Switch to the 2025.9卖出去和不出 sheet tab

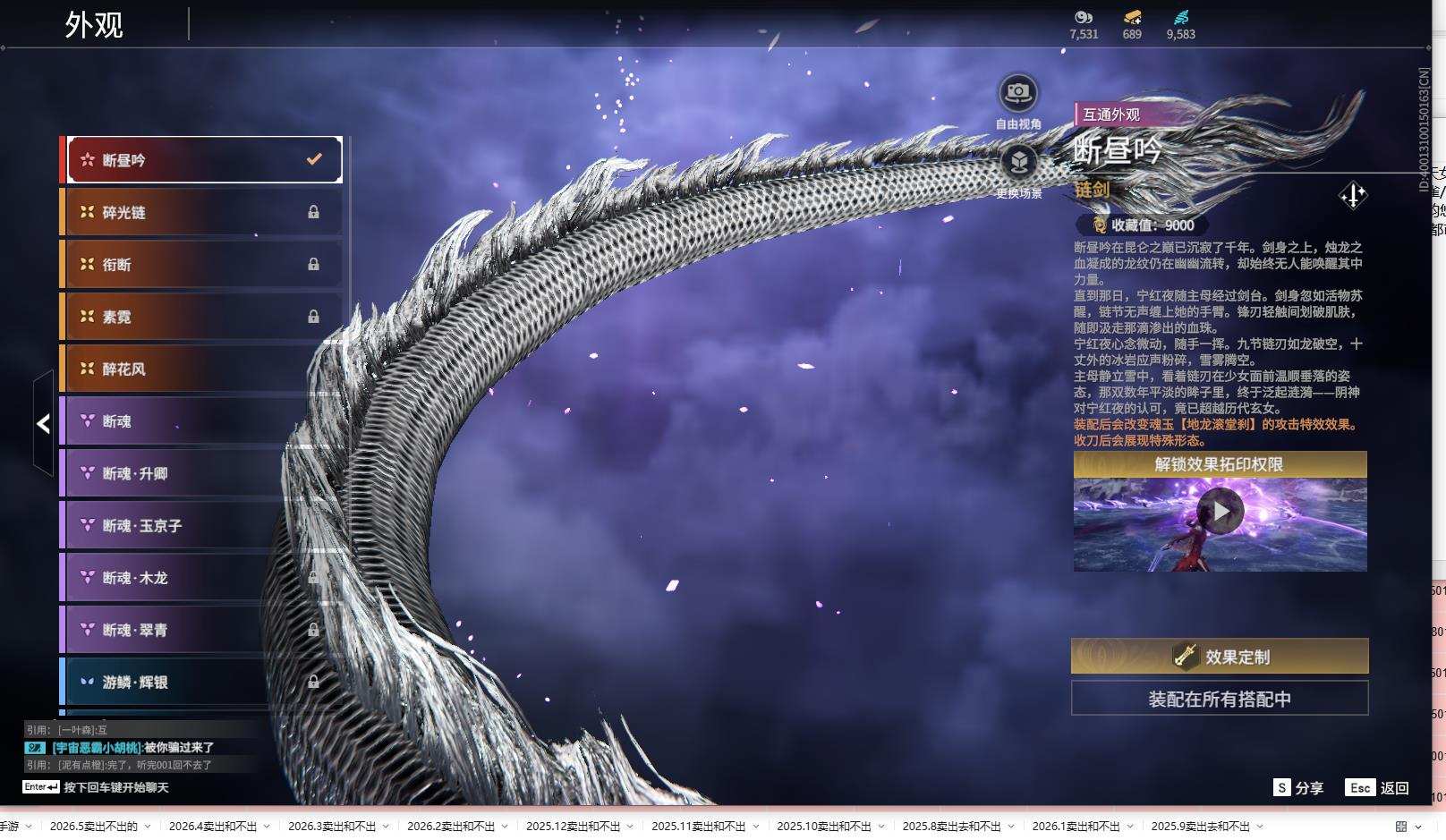1201,827
